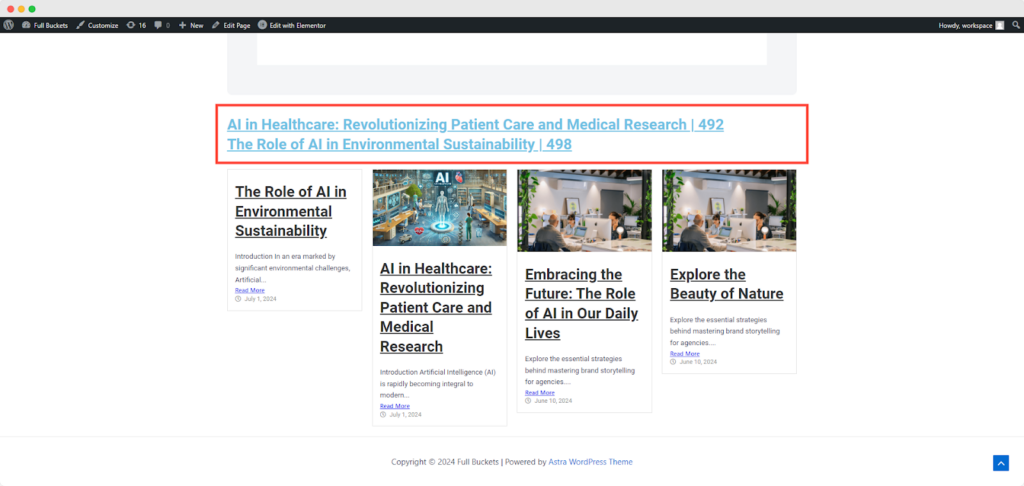
Task: Click the clock icon beside AI in Healthcare date
Action: 383,414
